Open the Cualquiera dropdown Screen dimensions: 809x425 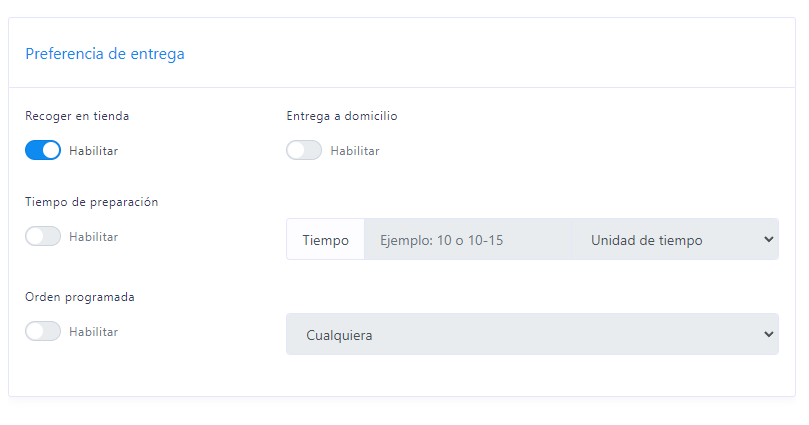coord(532,334)
